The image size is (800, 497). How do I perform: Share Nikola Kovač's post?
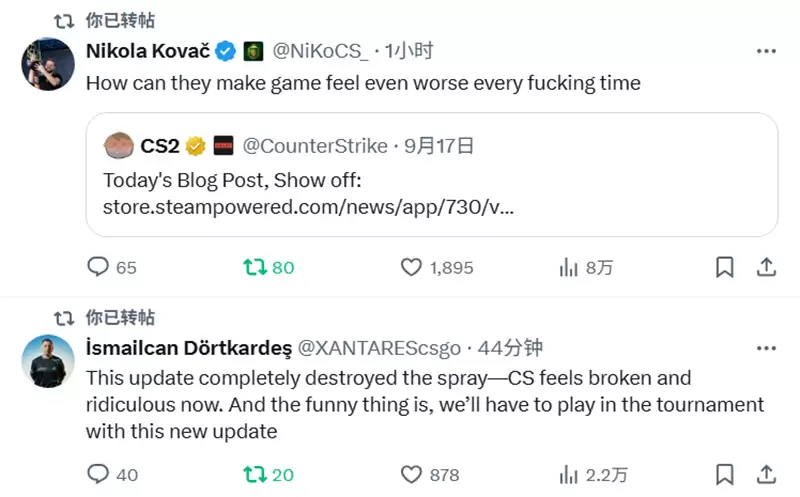pos(766,267)
